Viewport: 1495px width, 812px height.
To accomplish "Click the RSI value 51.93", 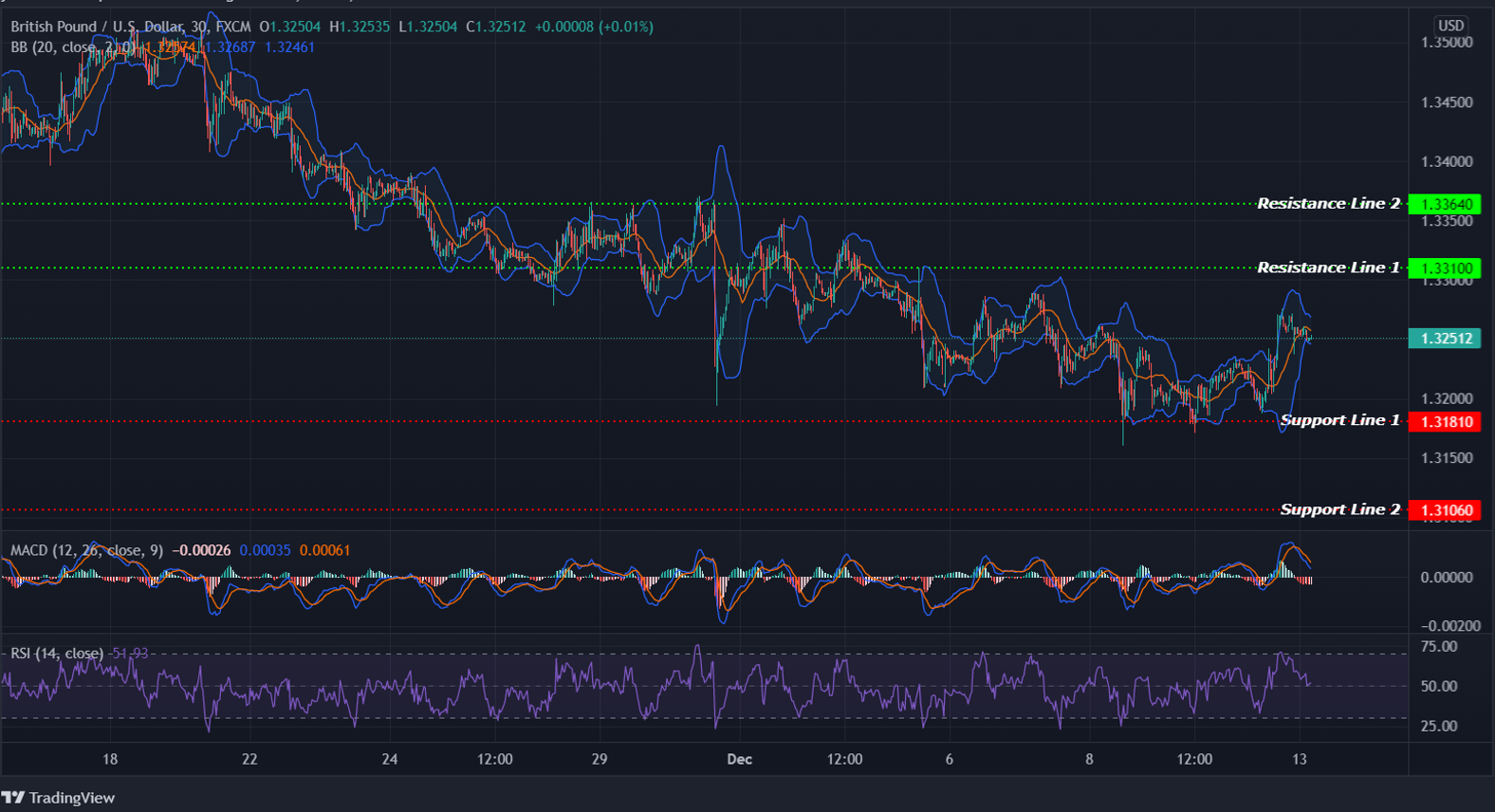I will pyautogui.click(x=130, y=654).
